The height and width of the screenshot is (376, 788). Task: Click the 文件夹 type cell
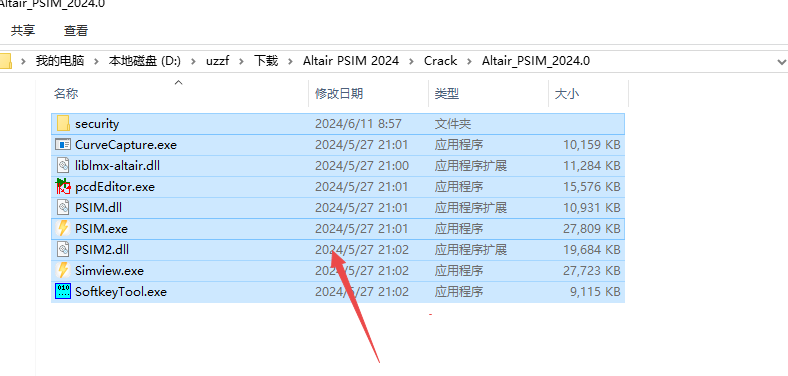[x=453, y=124]
